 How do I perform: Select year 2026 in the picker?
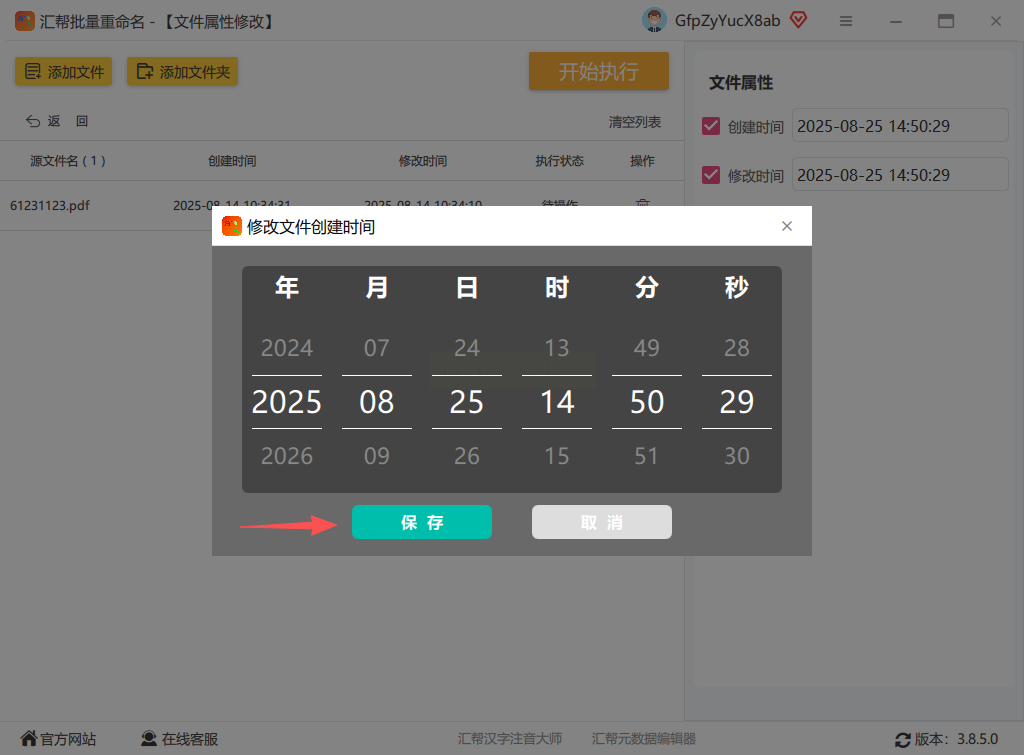click(287, 455)
